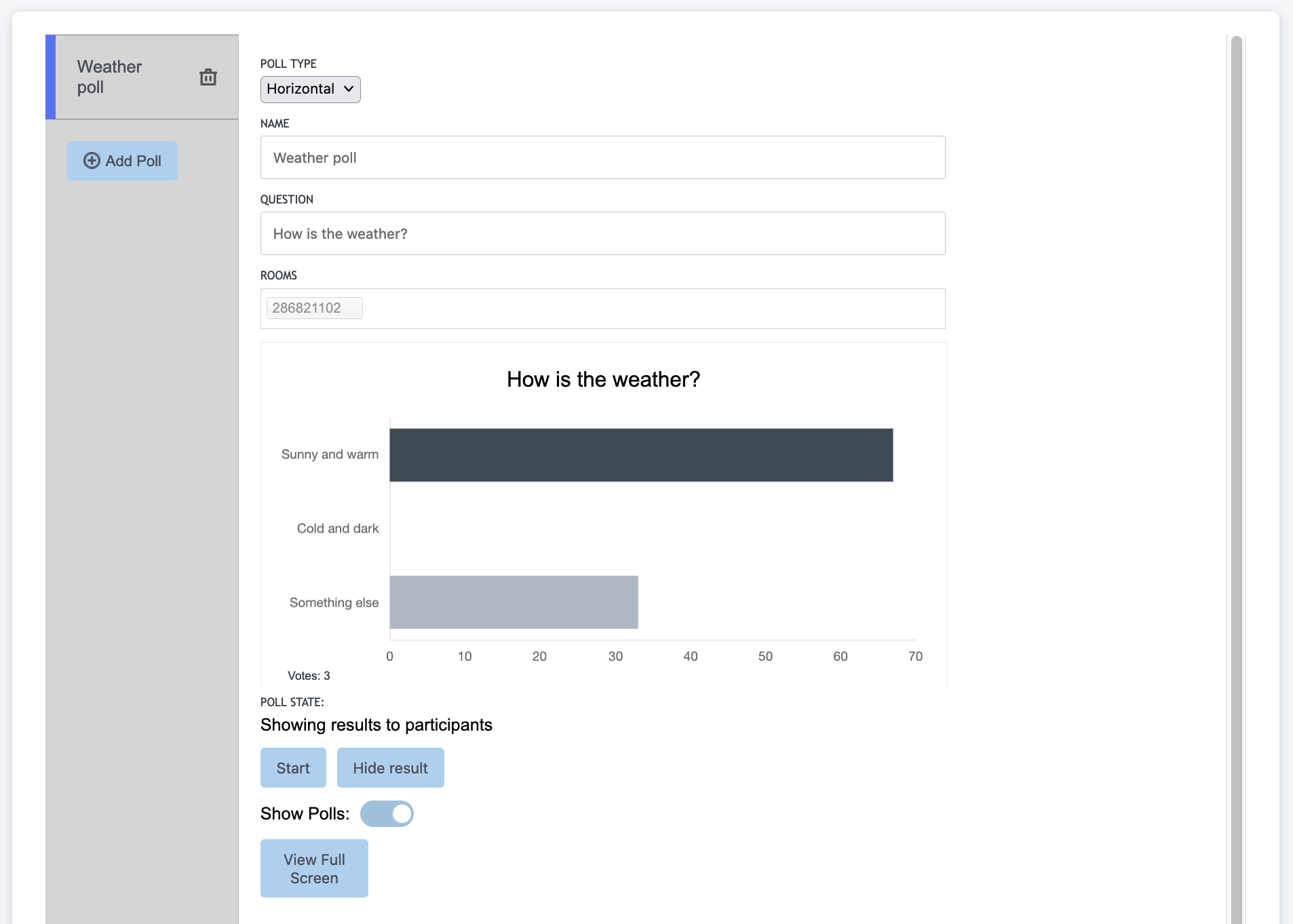The image size is (1293, 924).
Task: Click the vertical scrollbar on the right
Action: point(1236,475)
